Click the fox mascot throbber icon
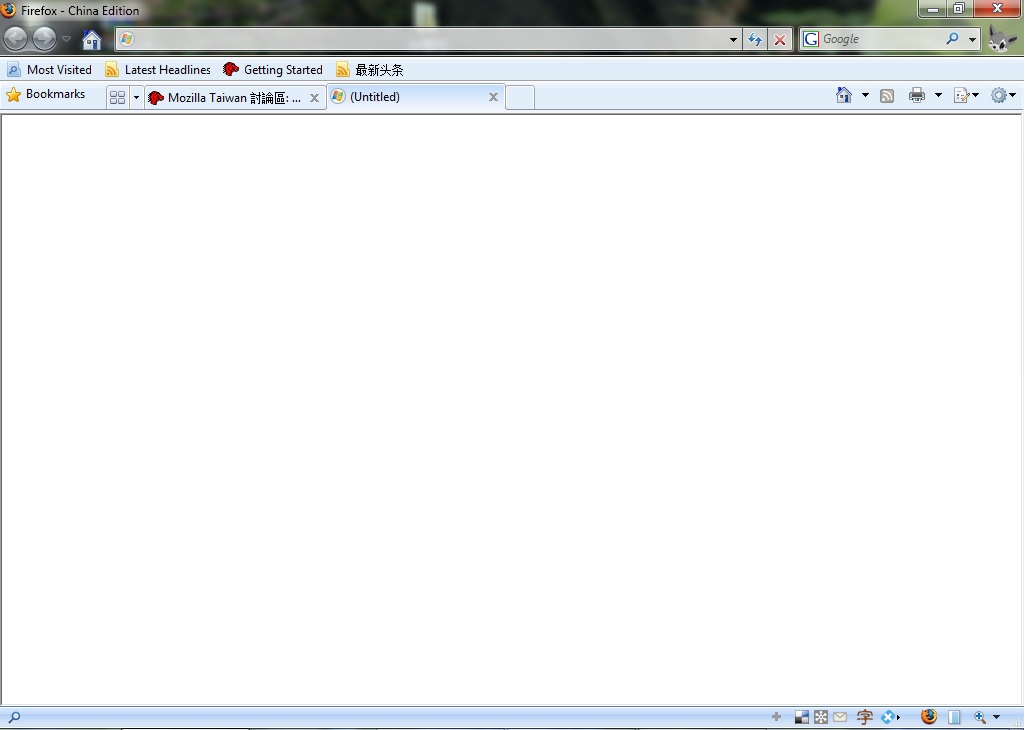1030x730 pixels. 1002,39
